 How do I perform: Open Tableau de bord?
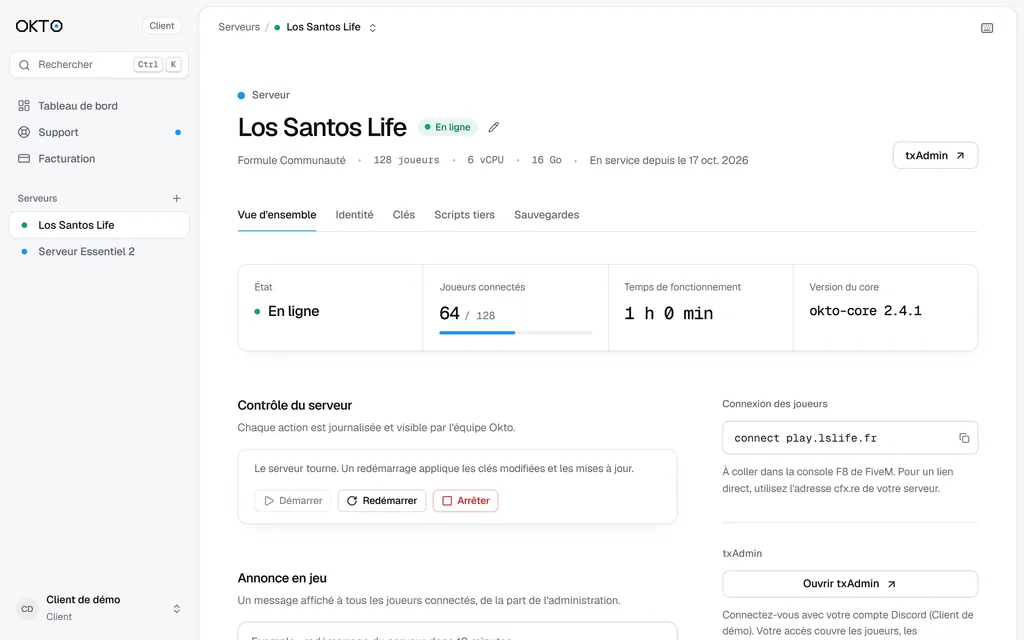pyautogui.click(x=99, y=106)
